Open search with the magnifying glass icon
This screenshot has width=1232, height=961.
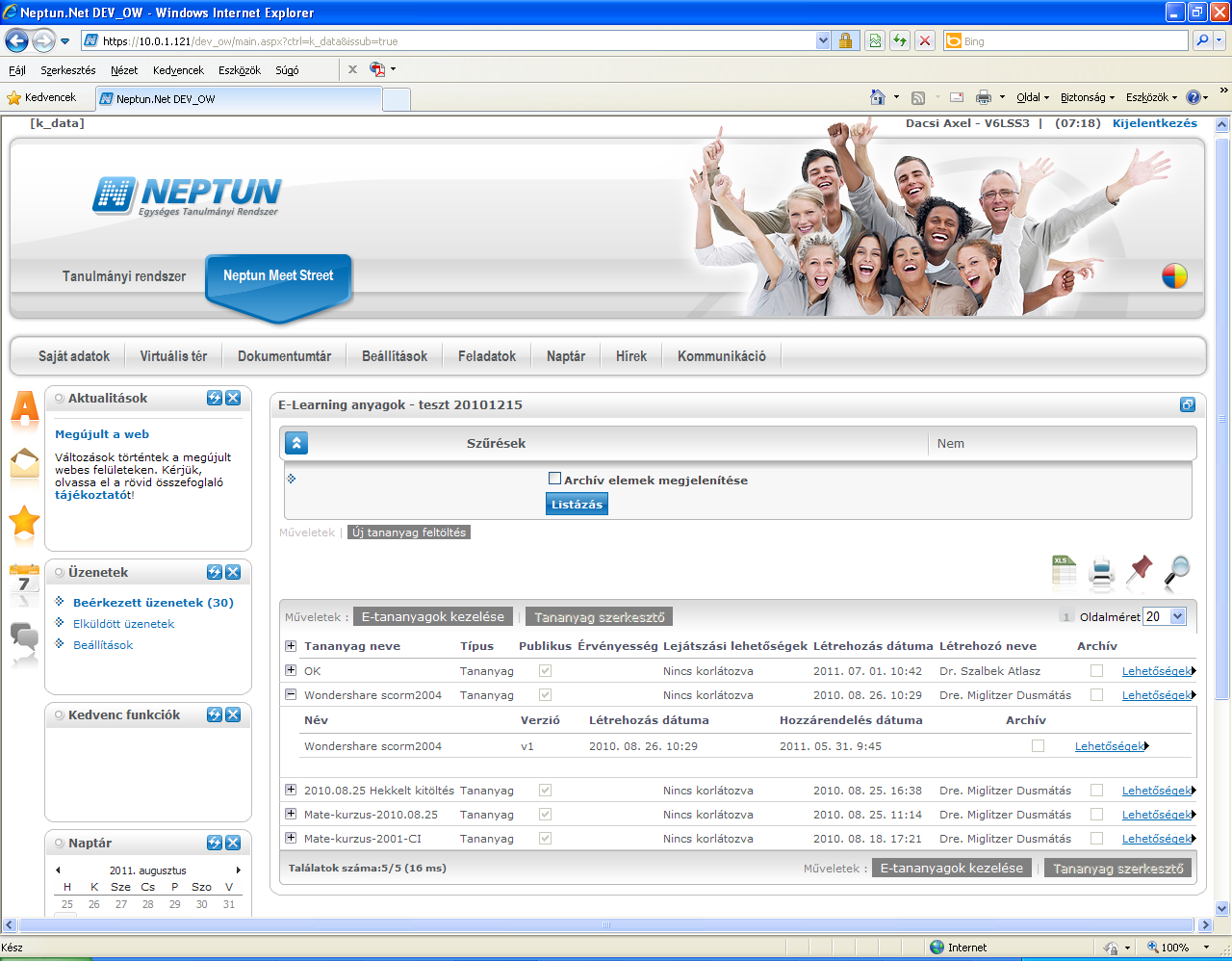coord(1176,572)
